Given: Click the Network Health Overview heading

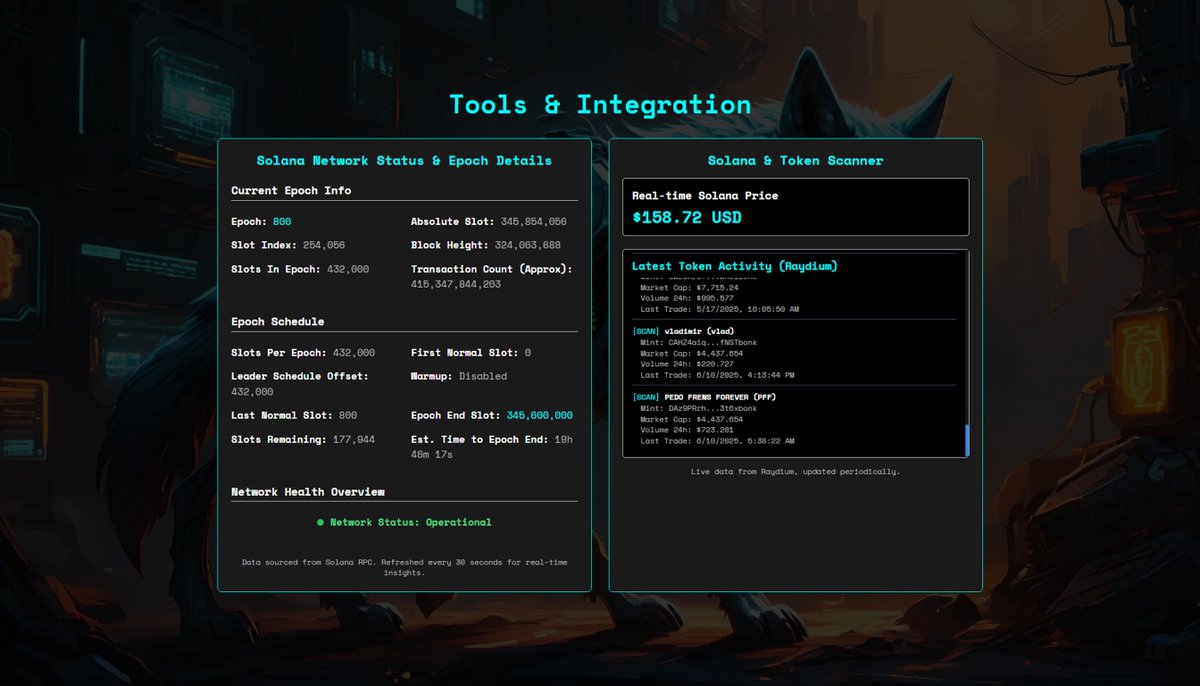Looking at the screenshot, I should (x=308, y=492).
